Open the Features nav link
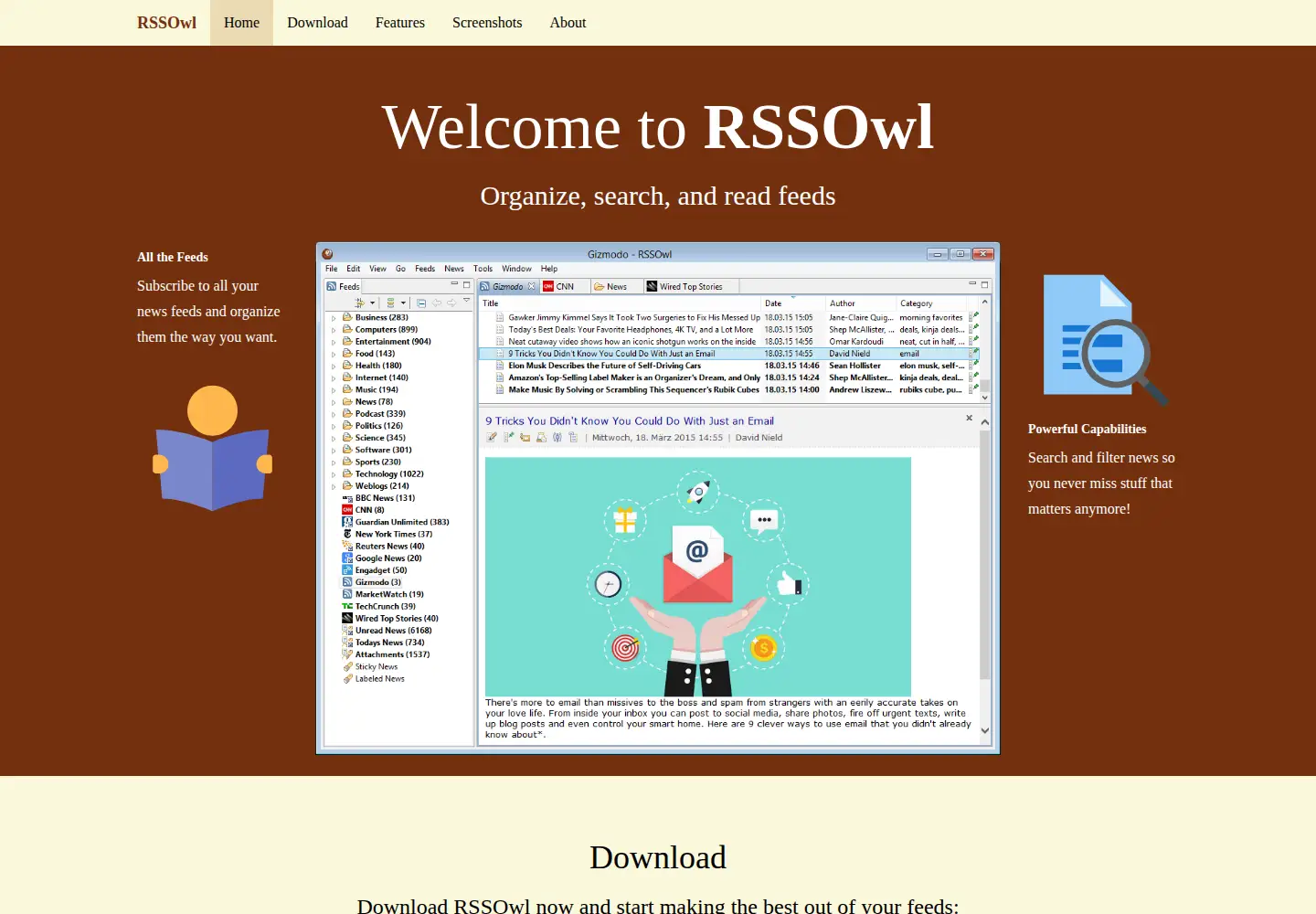The width and height of the screenshot is (1316, 914). click(399, 23)
